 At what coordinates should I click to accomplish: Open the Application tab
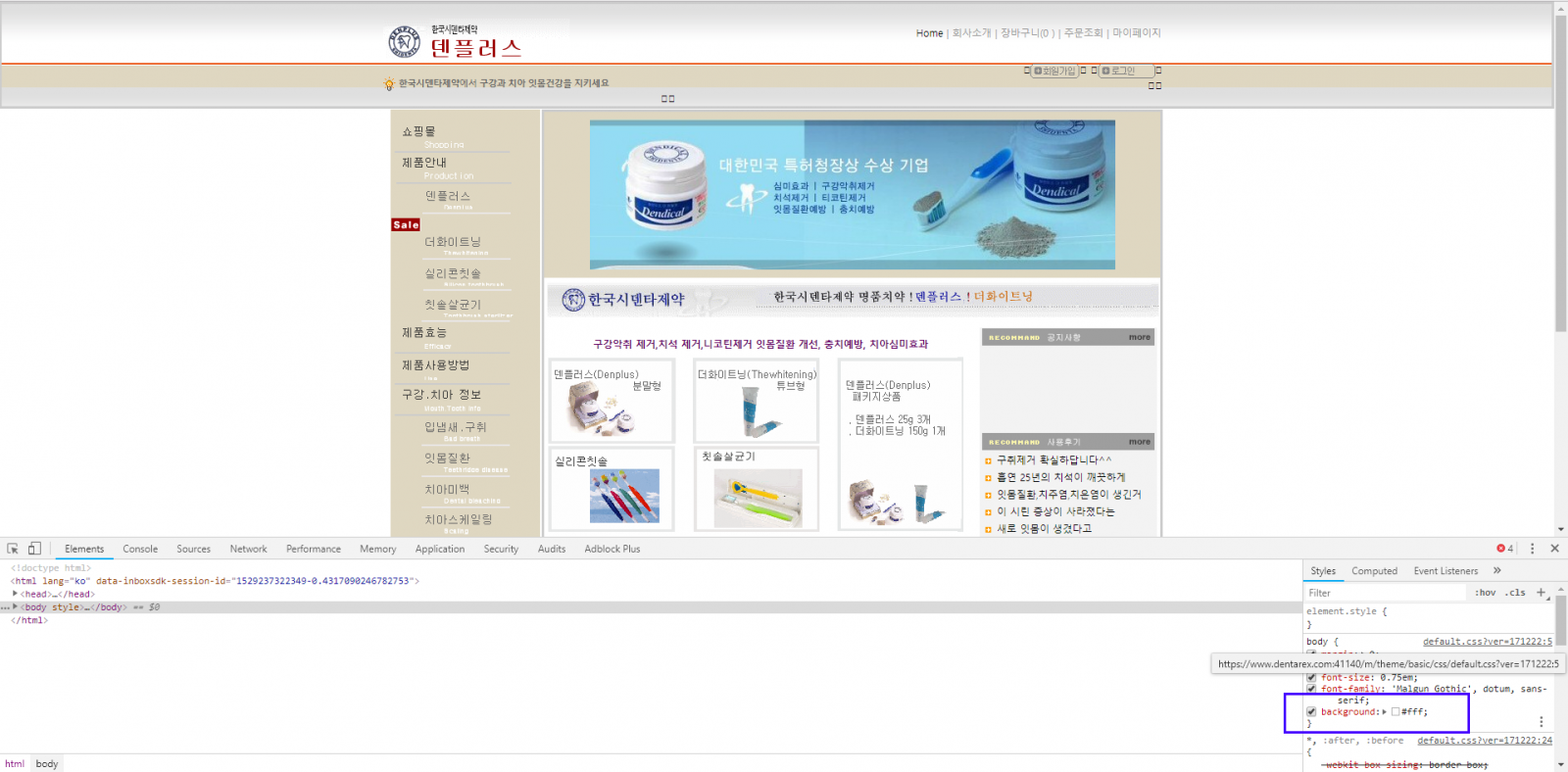(x=440, y=549)
